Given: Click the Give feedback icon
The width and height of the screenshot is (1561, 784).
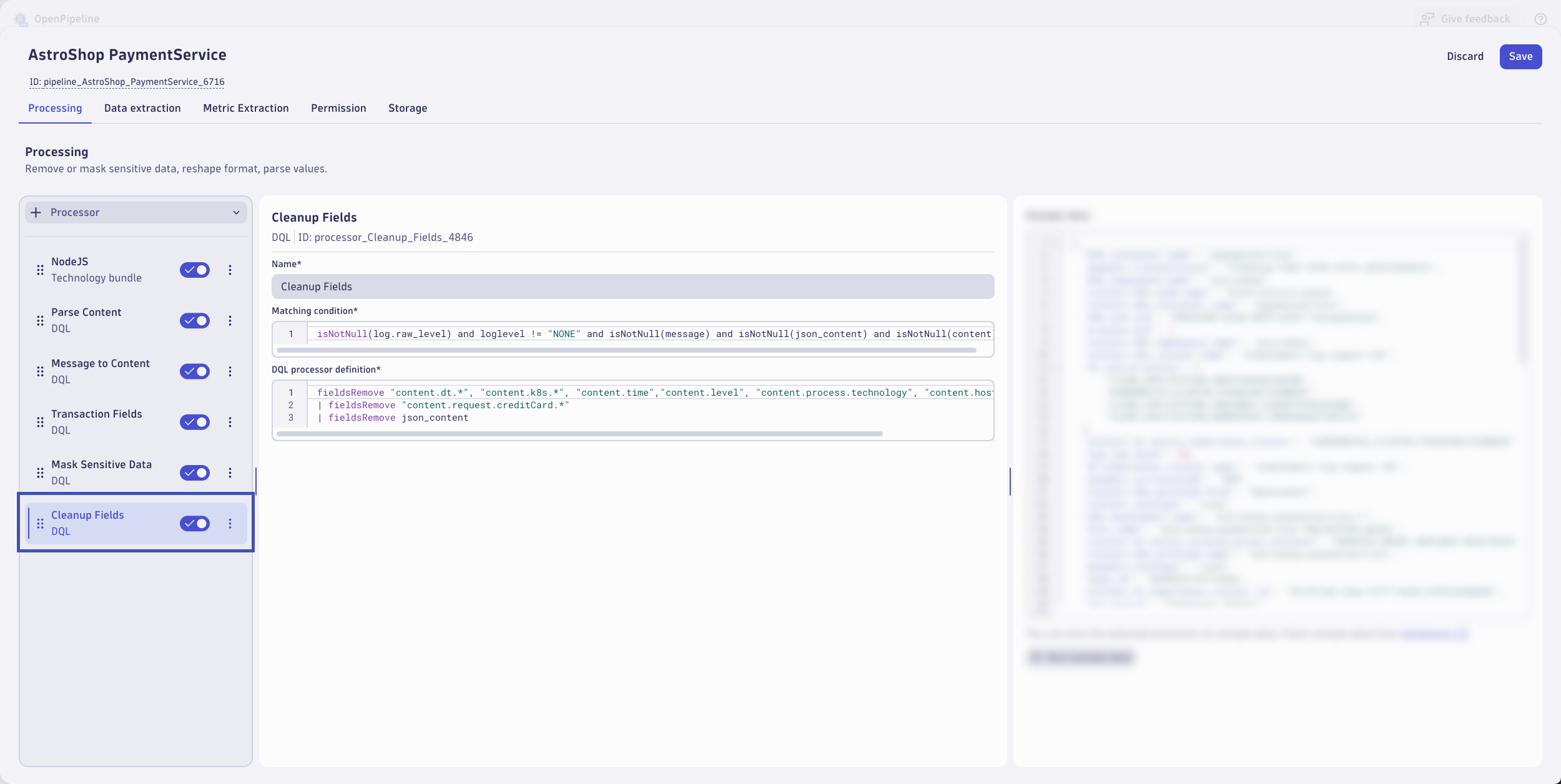Looking at the screenshot, I should (1427, 19).
